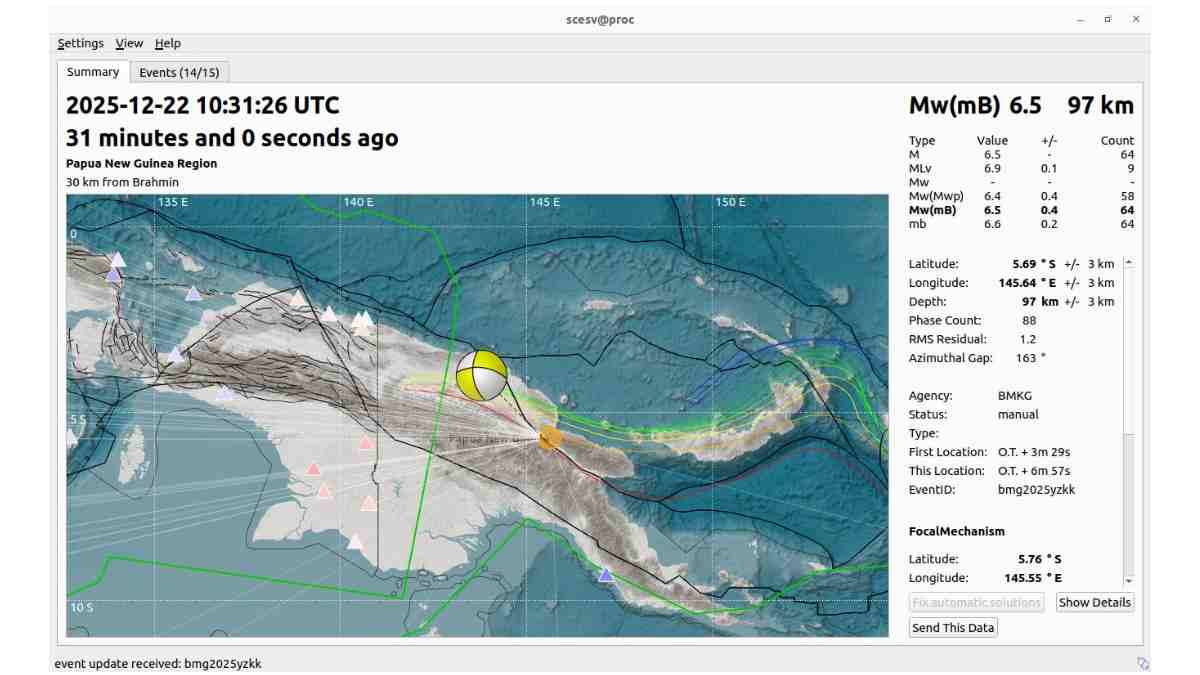Click the Send This Data button
This screenshot has width=1200, height=675.
click(x=951, y=627)
